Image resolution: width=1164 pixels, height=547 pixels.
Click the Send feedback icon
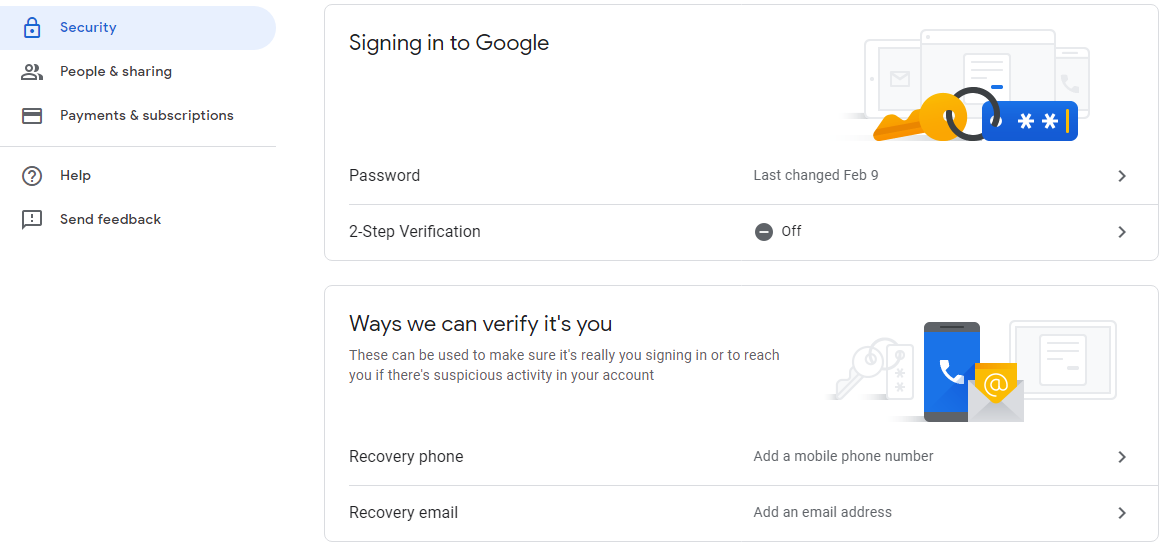(32, 220)
